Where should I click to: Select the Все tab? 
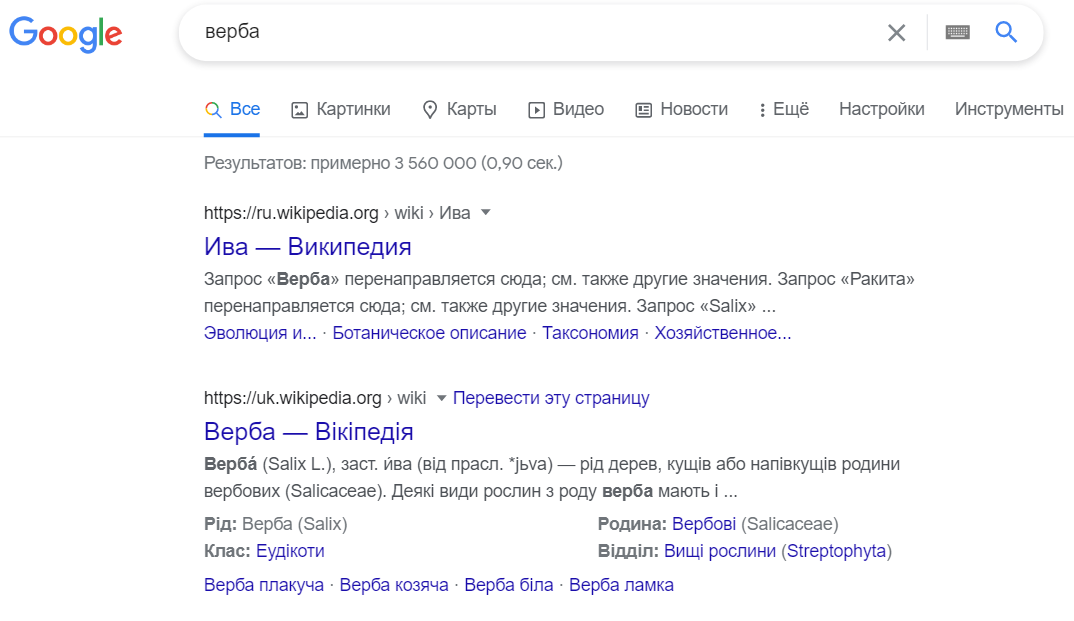point(232,109)
